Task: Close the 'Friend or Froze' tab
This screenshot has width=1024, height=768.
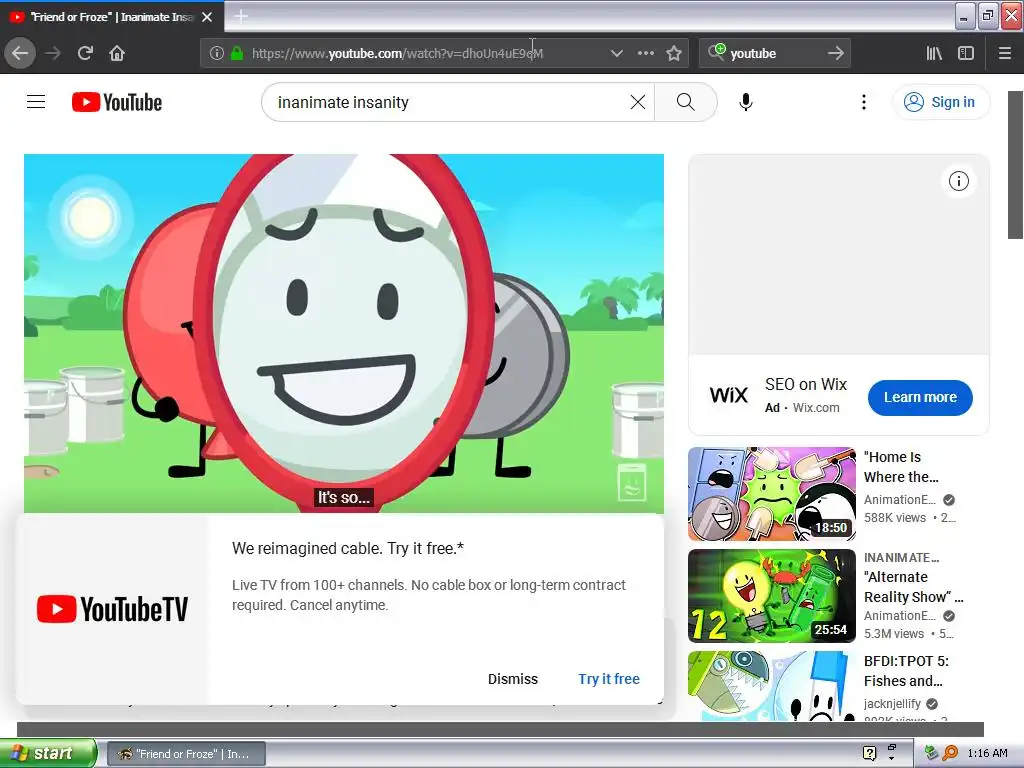Action: 207,17
